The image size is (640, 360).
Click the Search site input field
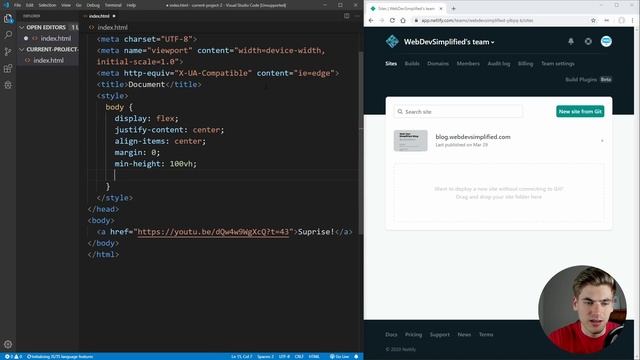(x=458, y=111)
